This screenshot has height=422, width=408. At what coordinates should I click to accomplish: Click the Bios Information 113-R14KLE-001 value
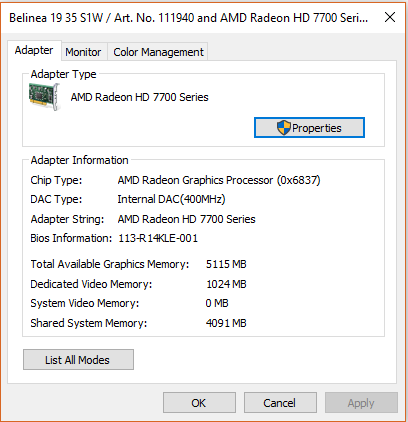pos(158,238)
